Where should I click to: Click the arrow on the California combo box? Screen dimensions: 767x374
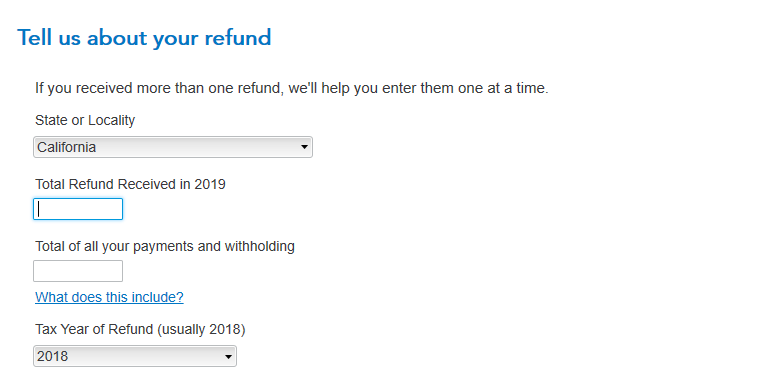pyautogui.click(x=304, y=147)
